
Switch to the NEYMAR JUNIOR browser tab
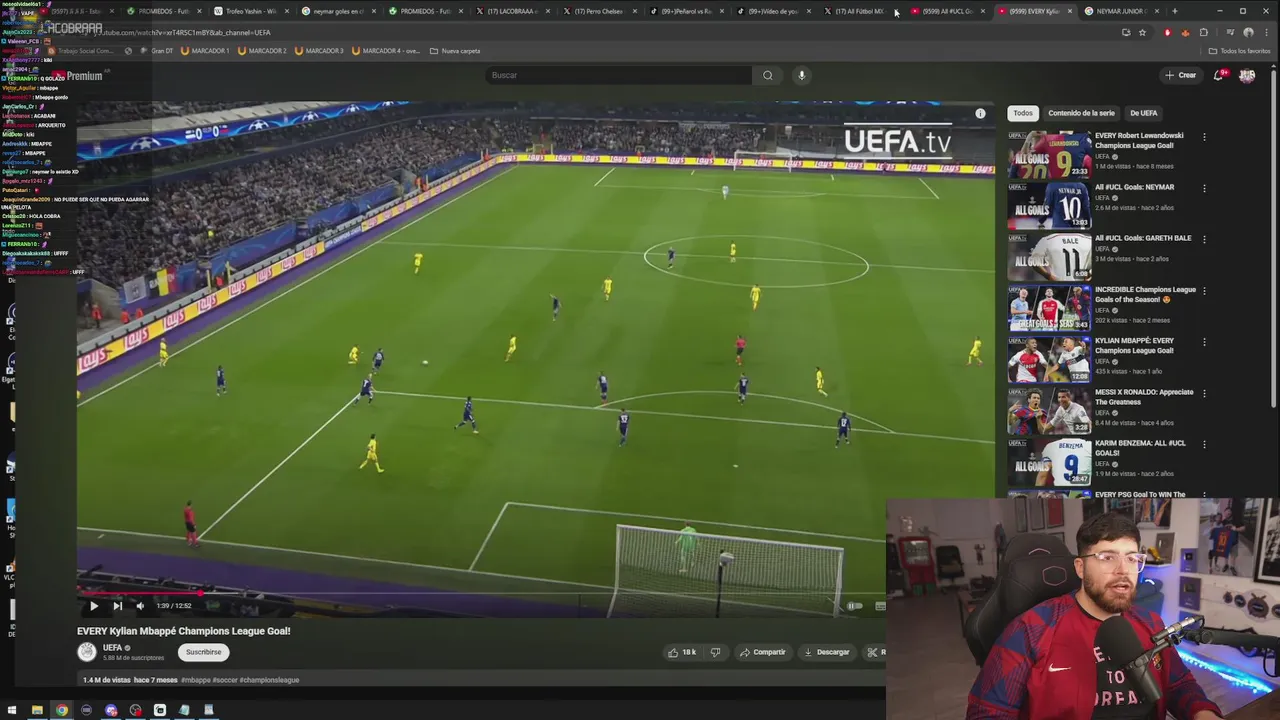[1122, 11]
